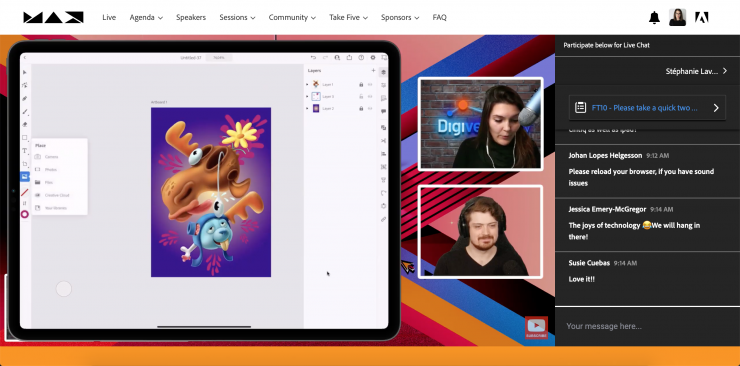740x366 pixels.
Task: Open the Combine Shapes icon in taskbar
Action: coord(383,127)
